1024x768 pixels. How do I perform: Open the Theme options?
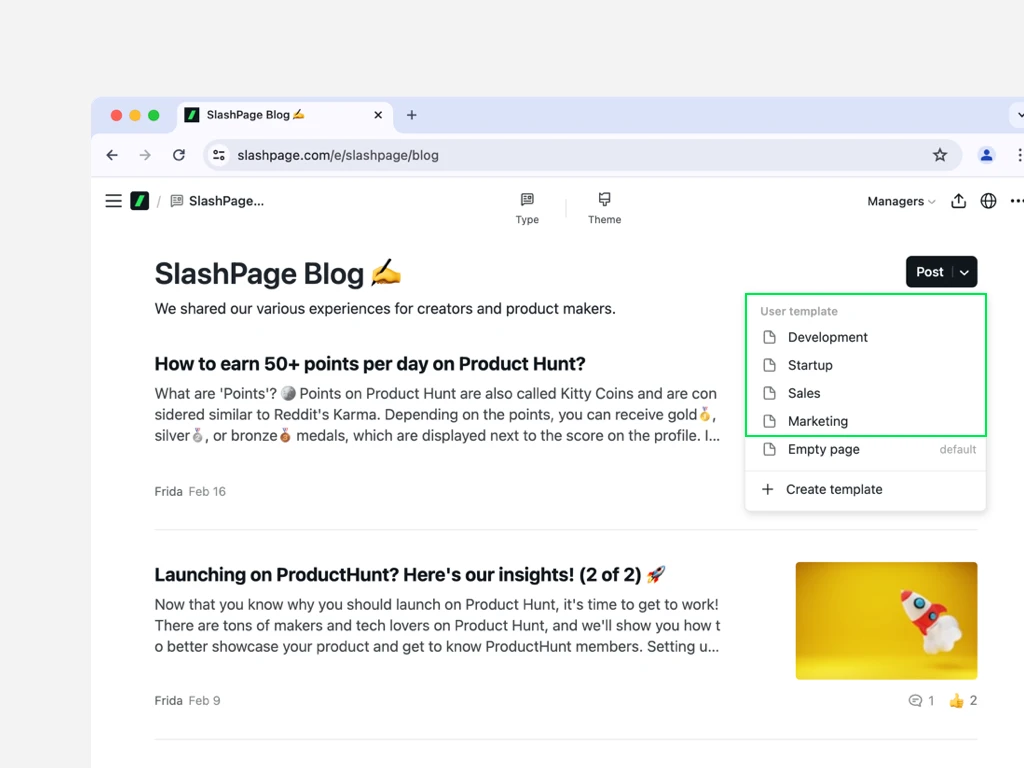[604, 208]
